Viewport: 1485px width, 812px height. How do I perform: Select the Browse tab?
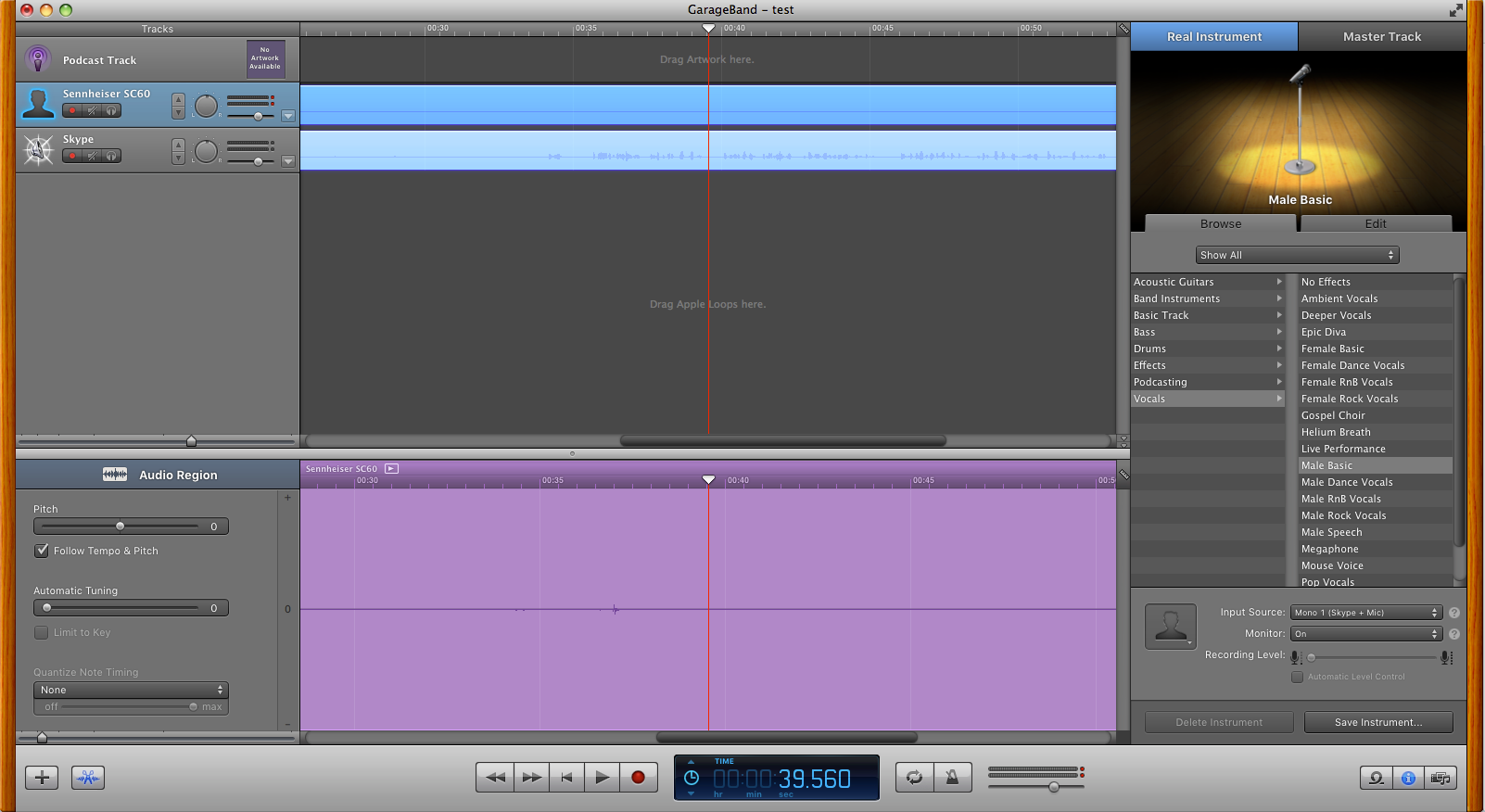point(1221,223)
